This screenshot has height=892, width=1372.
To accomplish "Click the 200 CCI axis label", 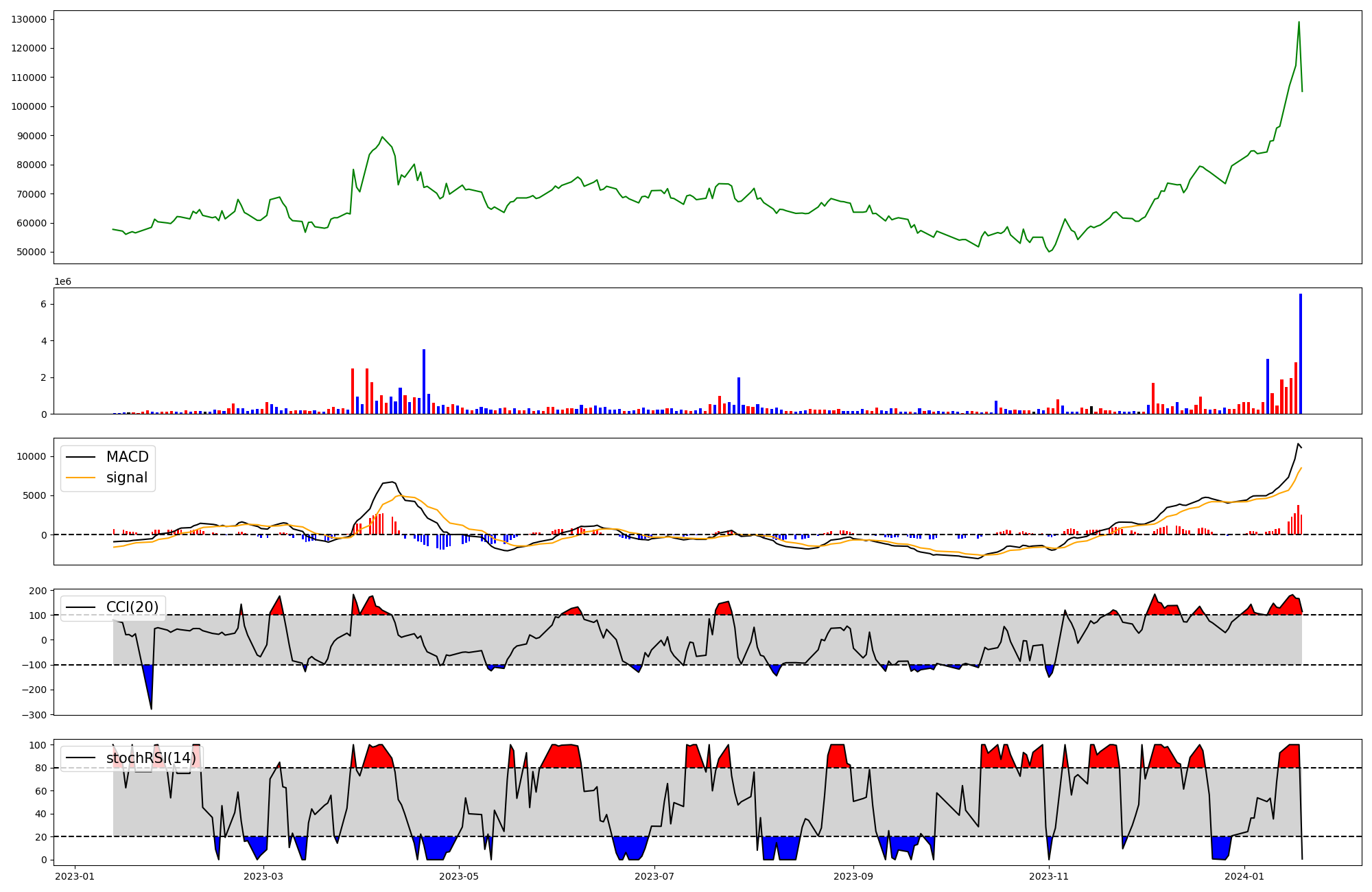I will click(x=38, y=591).
